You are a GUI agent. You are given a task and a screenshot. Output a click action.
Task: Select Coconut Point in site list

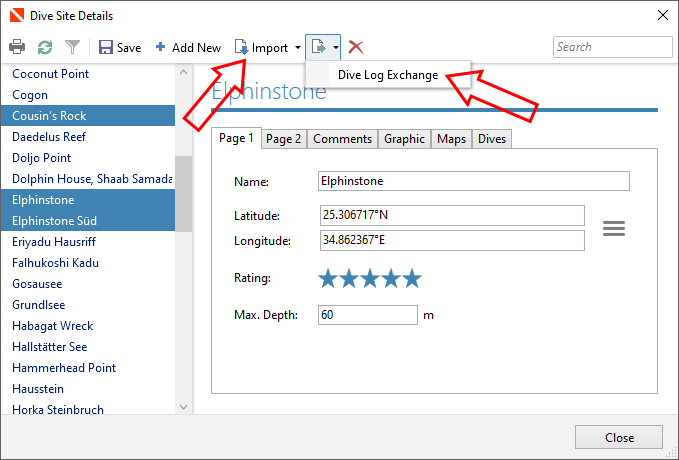(88, 74)
